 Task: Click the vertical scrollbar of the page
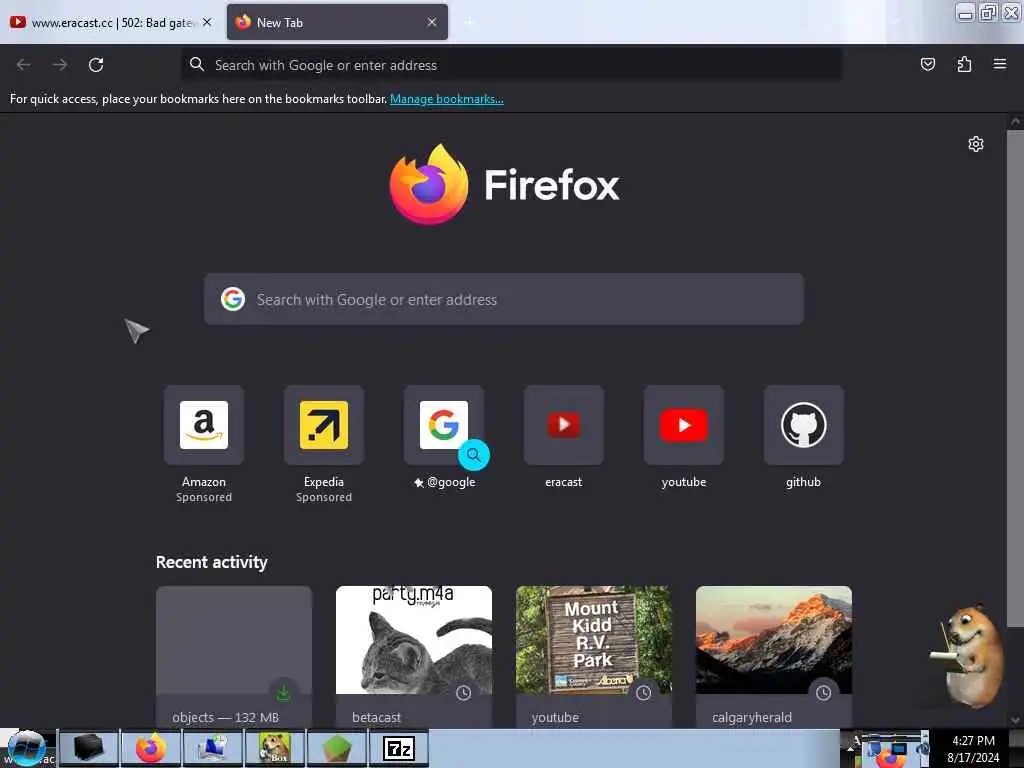click(1015, 379)
